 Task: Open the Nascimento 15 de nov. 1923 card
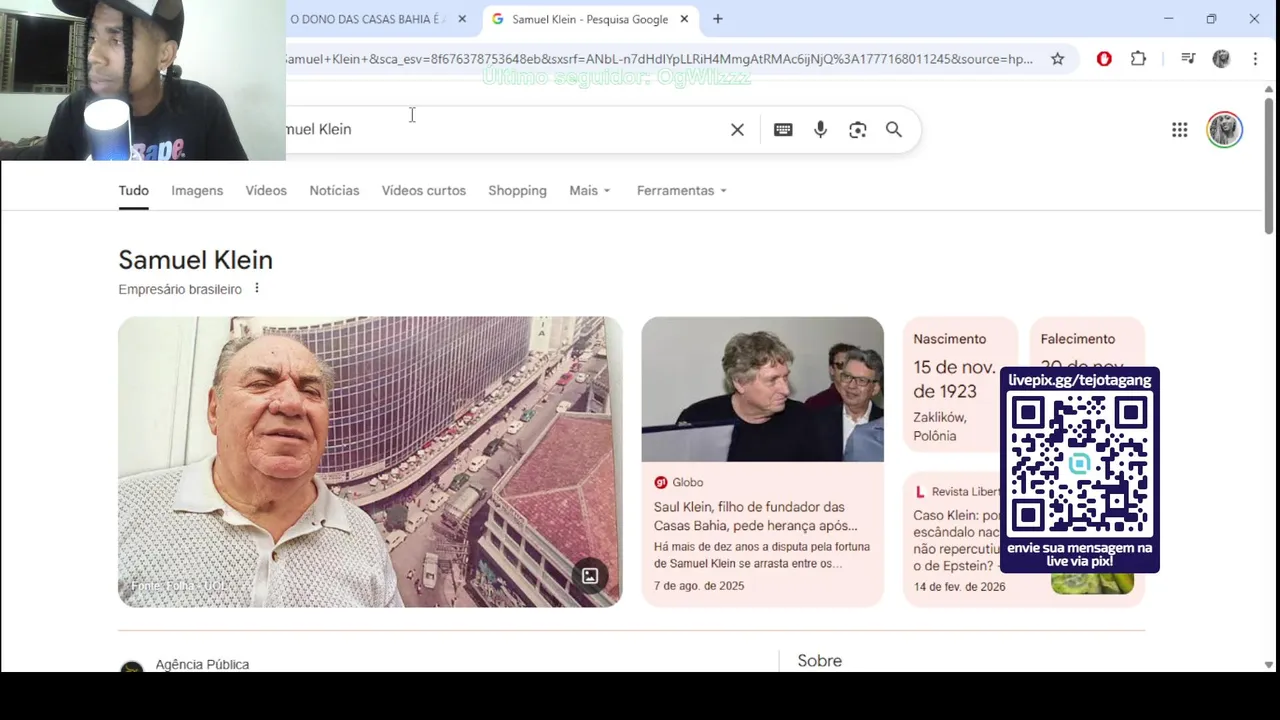(960, 385)
